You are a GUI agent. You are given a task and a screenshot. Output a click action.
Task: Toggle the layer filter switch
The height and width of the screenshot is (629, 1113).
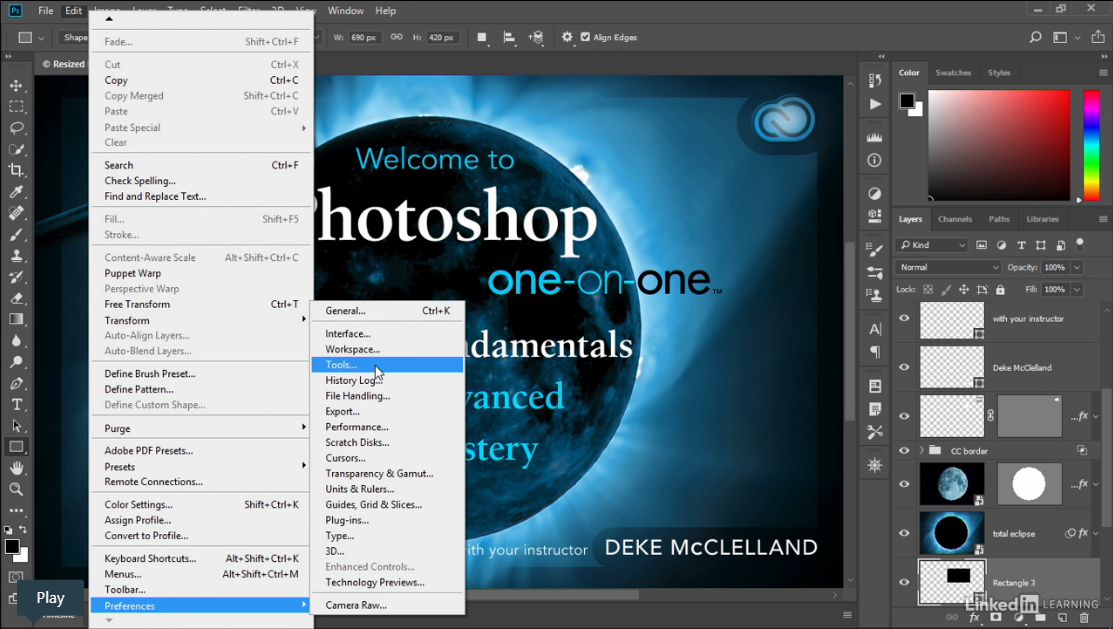point(1080,244)
